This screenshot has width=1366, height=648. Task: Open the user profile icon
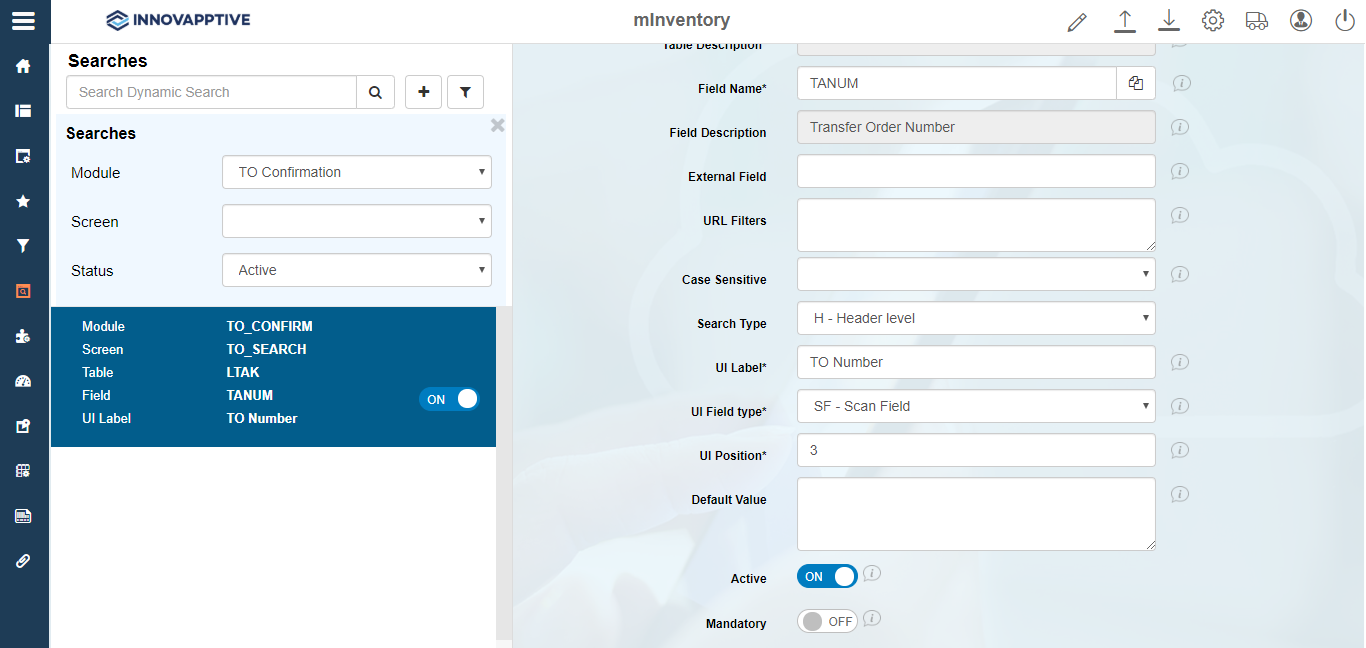click(1300, 21)
